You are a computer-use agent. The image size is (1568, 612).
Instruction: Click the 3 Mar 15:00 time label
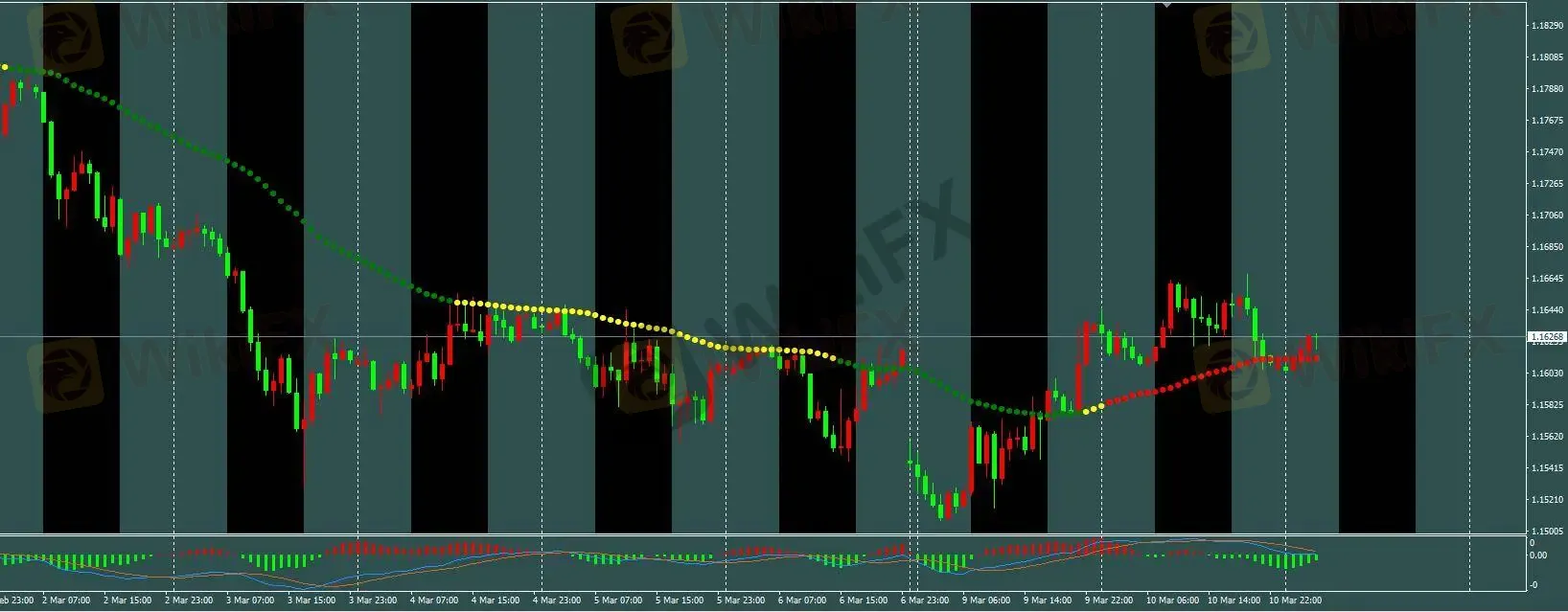tap(311, 601)
